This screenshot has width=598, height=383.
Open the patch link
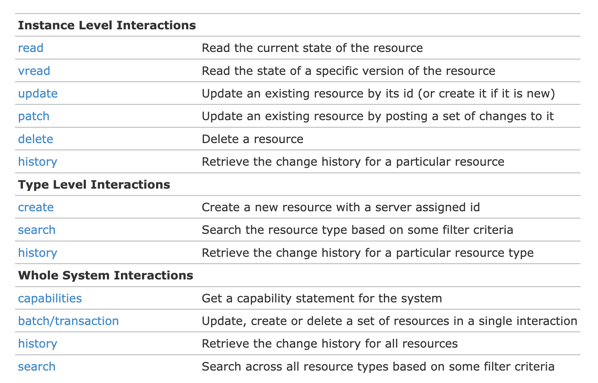click(x=34, y=116)
